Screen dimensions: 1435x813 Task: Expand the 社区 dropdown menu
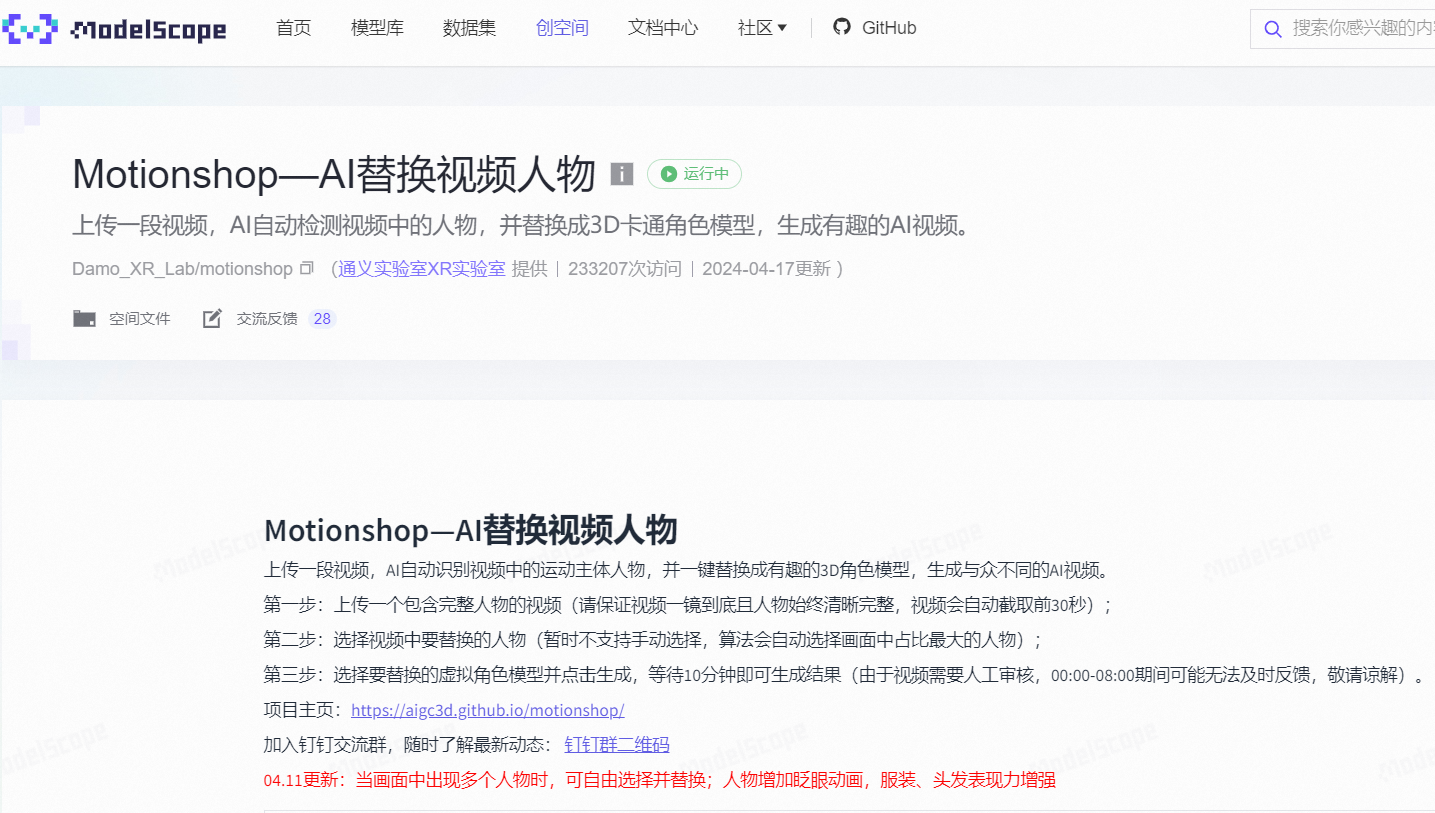[x=762, y=28]
